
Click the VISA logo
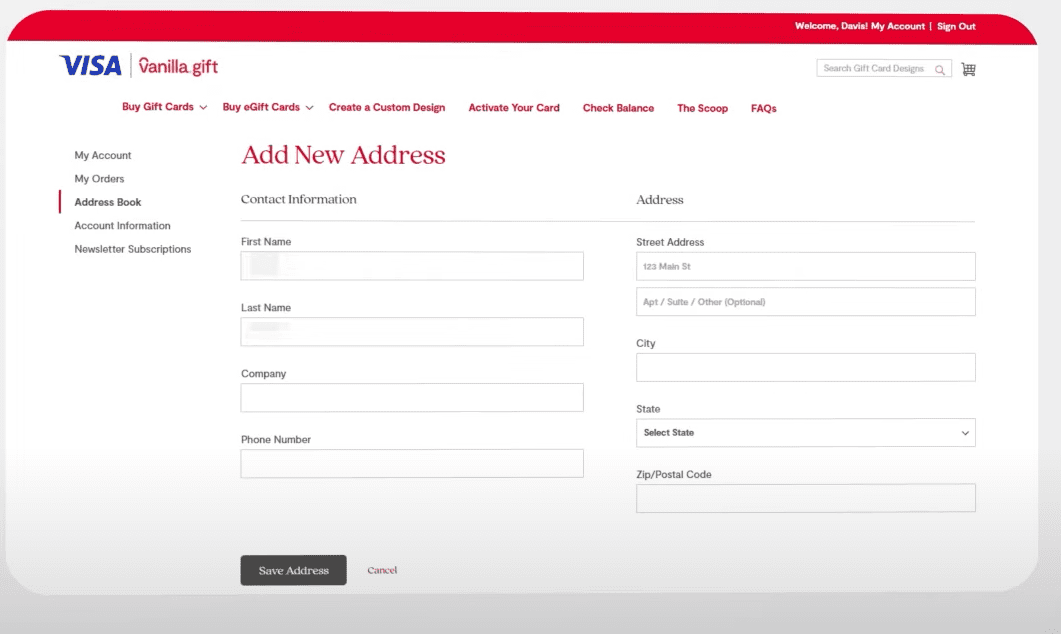91,66
